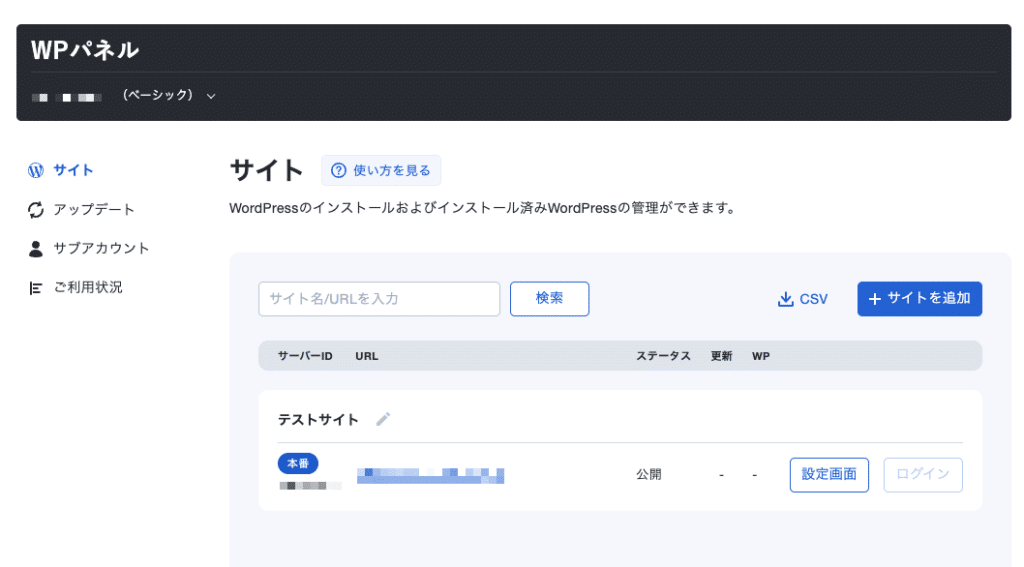This screenshot has width=1024, height=567.
Task: Click the WP column header
Action: click(x=761, y=356)
